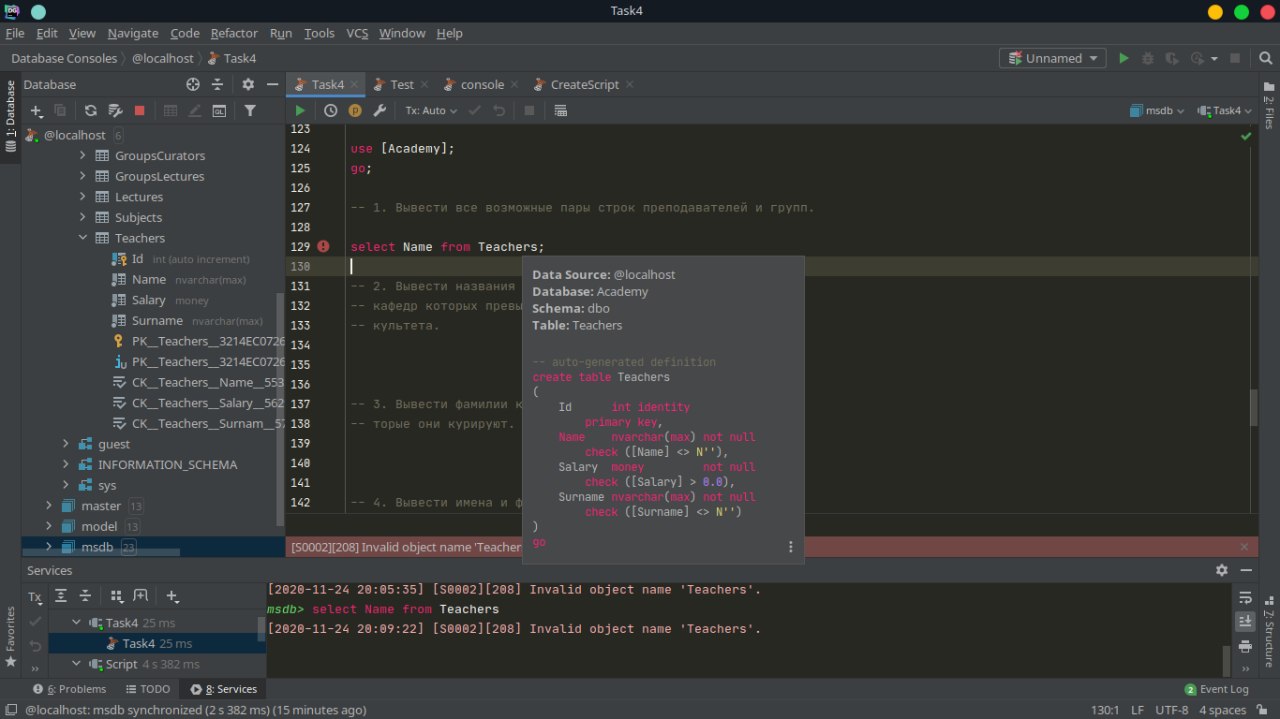The width and height of the screenshot is (1280, 719).
Task: Open the Refactor menu
Action: point(234,33)
